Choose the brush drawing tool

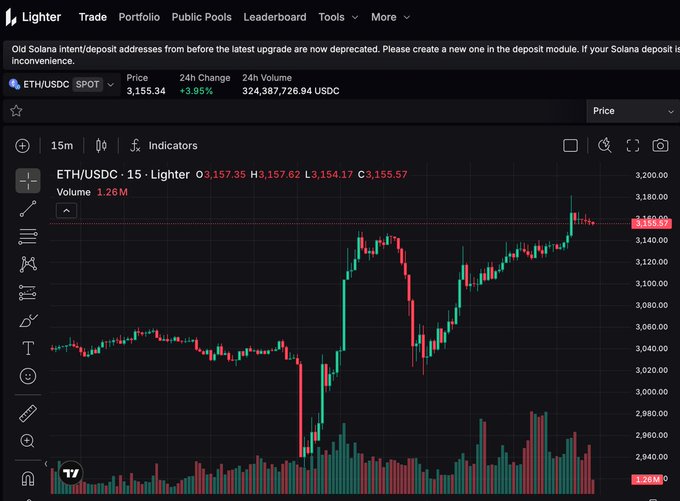pyautogui.click(x=28, y=321)
